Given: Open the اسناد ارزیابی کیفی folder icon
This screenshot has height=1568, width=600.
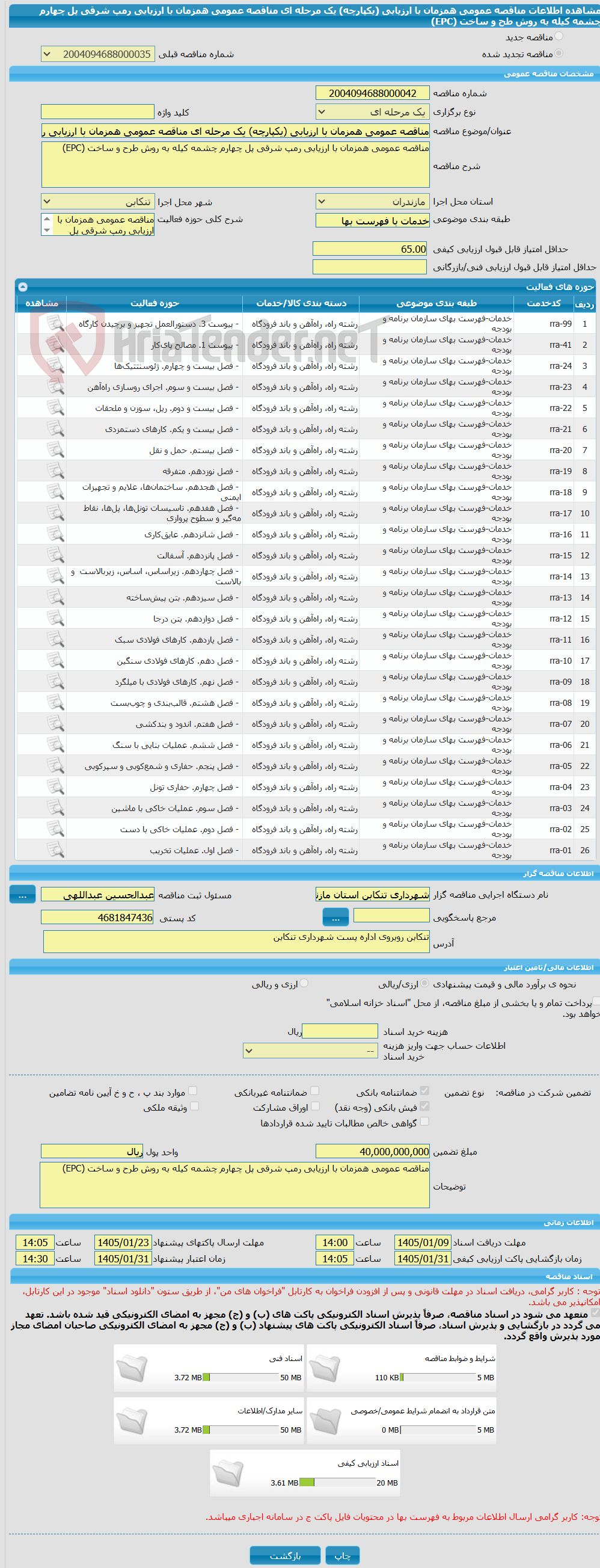Looking at the screenshot, I should click(x=228, y=1474).
